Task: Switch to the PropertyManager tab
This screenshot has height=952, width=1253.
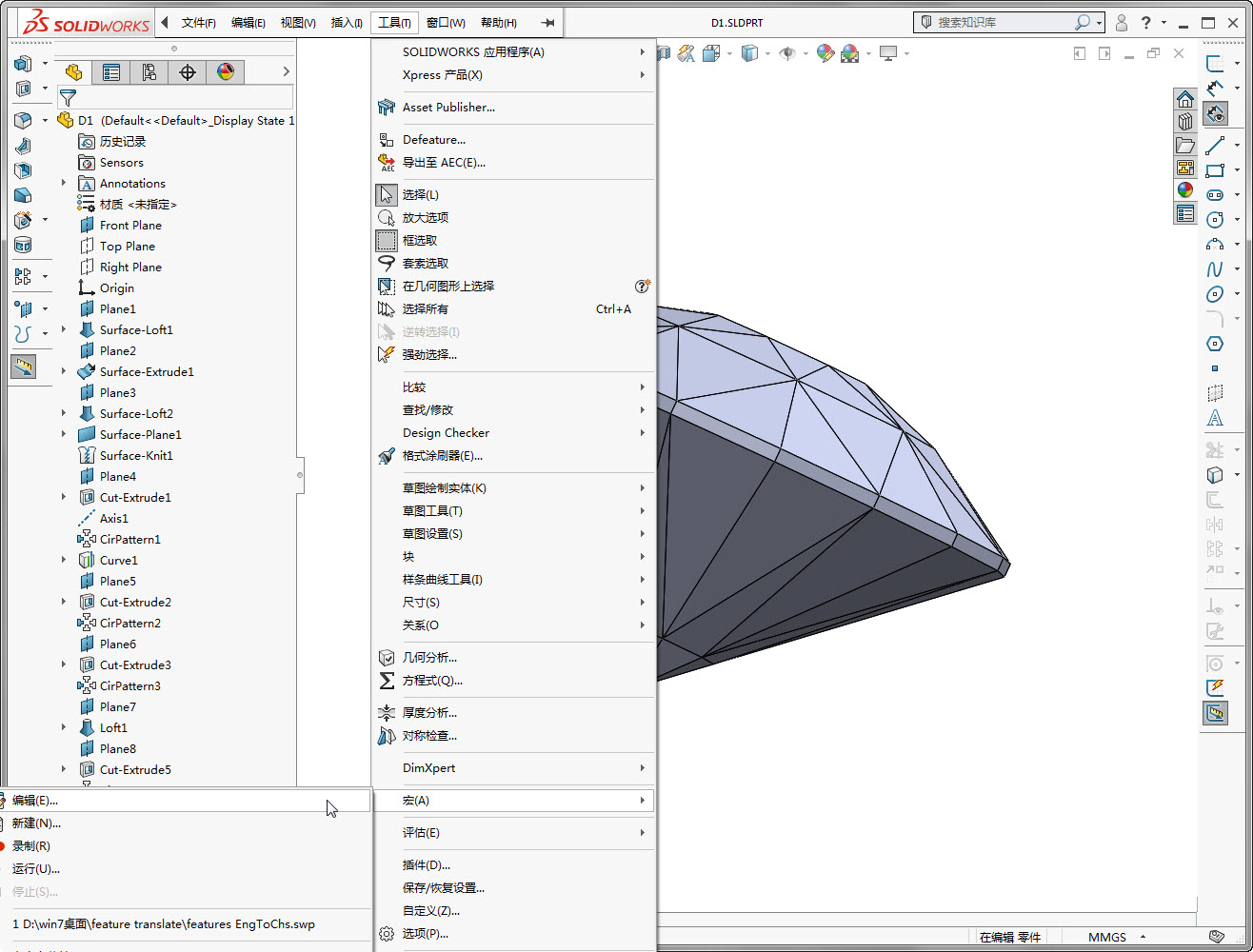Action: point(111,71)
